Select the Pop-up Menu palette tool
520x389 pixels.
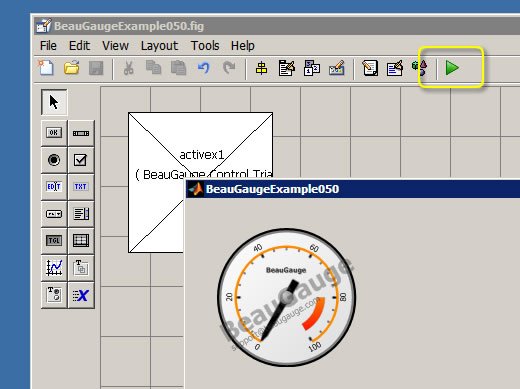[x=54, y=214]
